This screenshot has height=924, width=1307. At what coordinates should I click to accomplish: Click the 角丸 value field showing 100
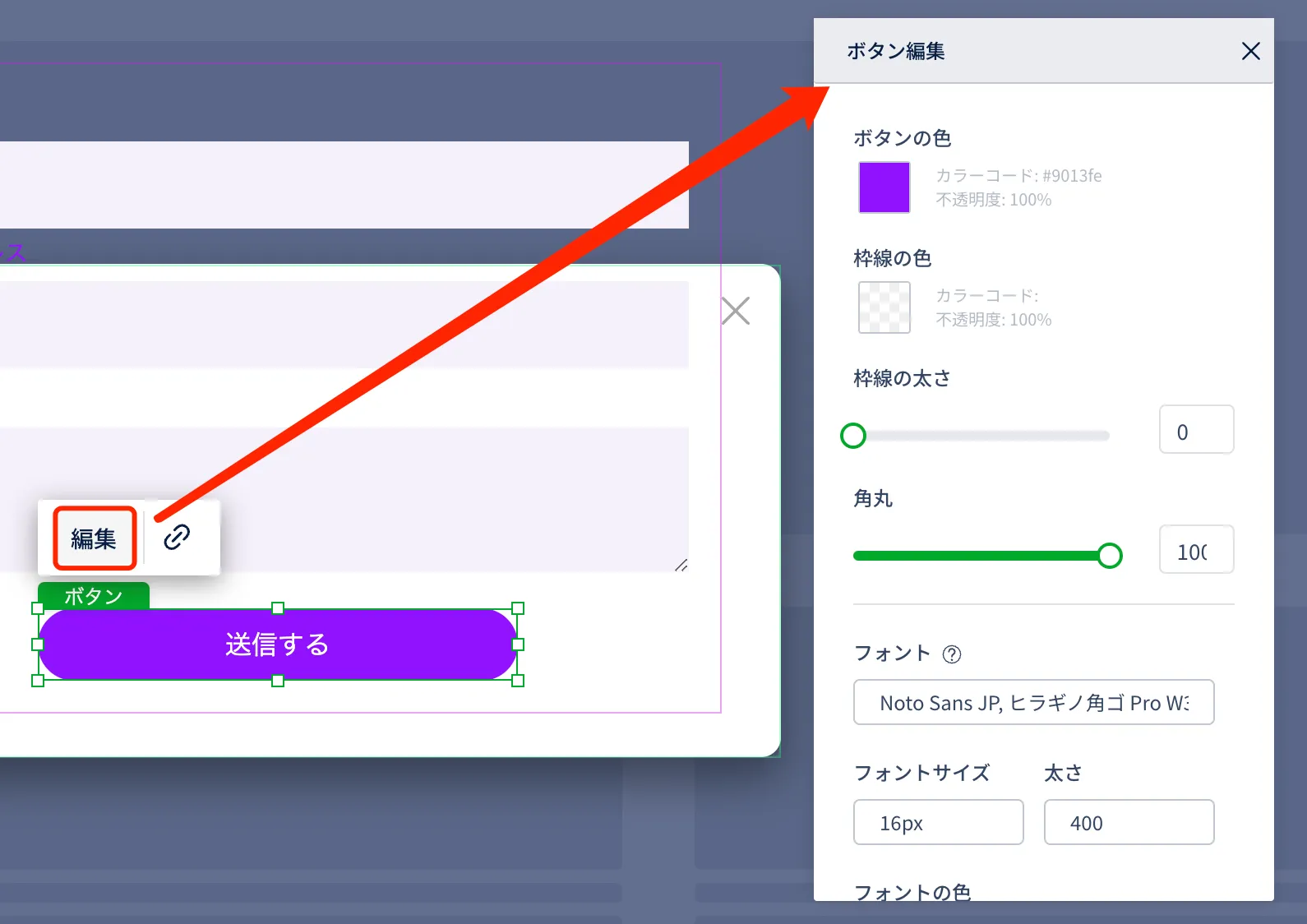(1195, 550)
